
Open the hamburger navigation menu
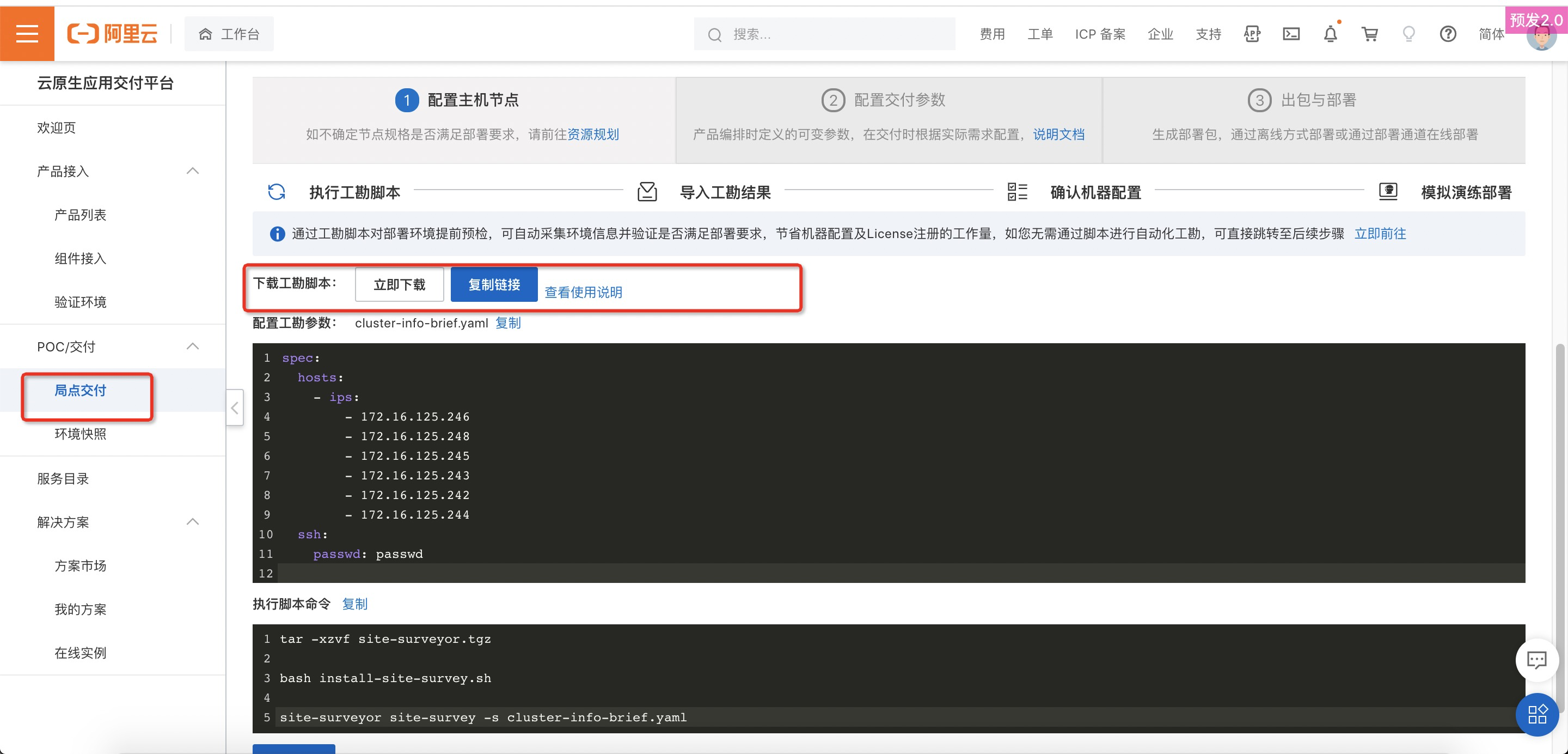(27, 33)
